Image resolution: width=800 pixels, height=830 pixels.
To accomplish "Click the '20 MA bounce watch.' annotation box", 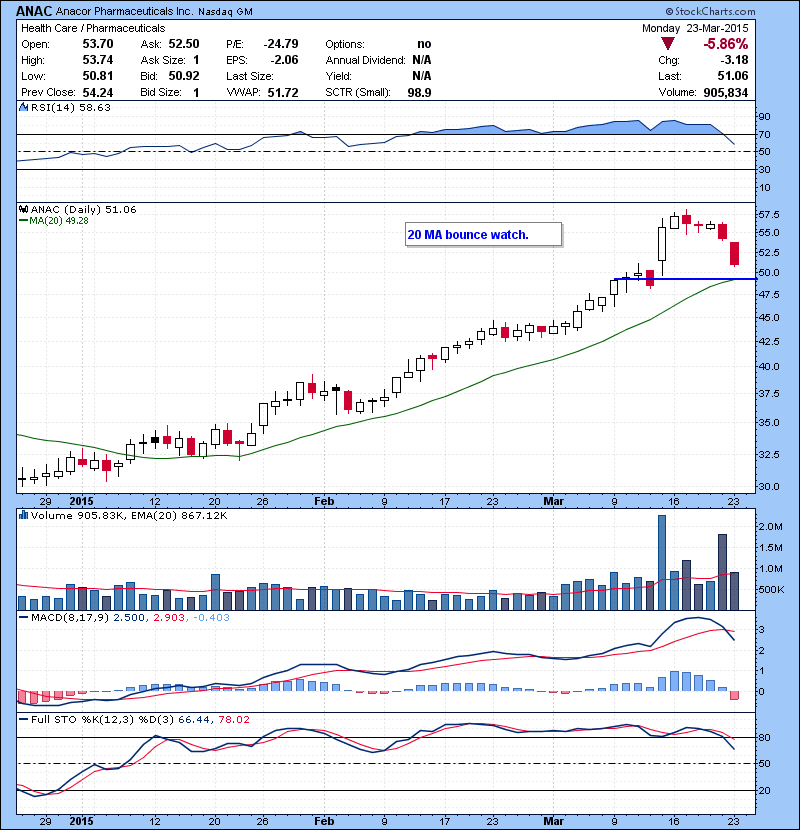I will tap(483, 234).
